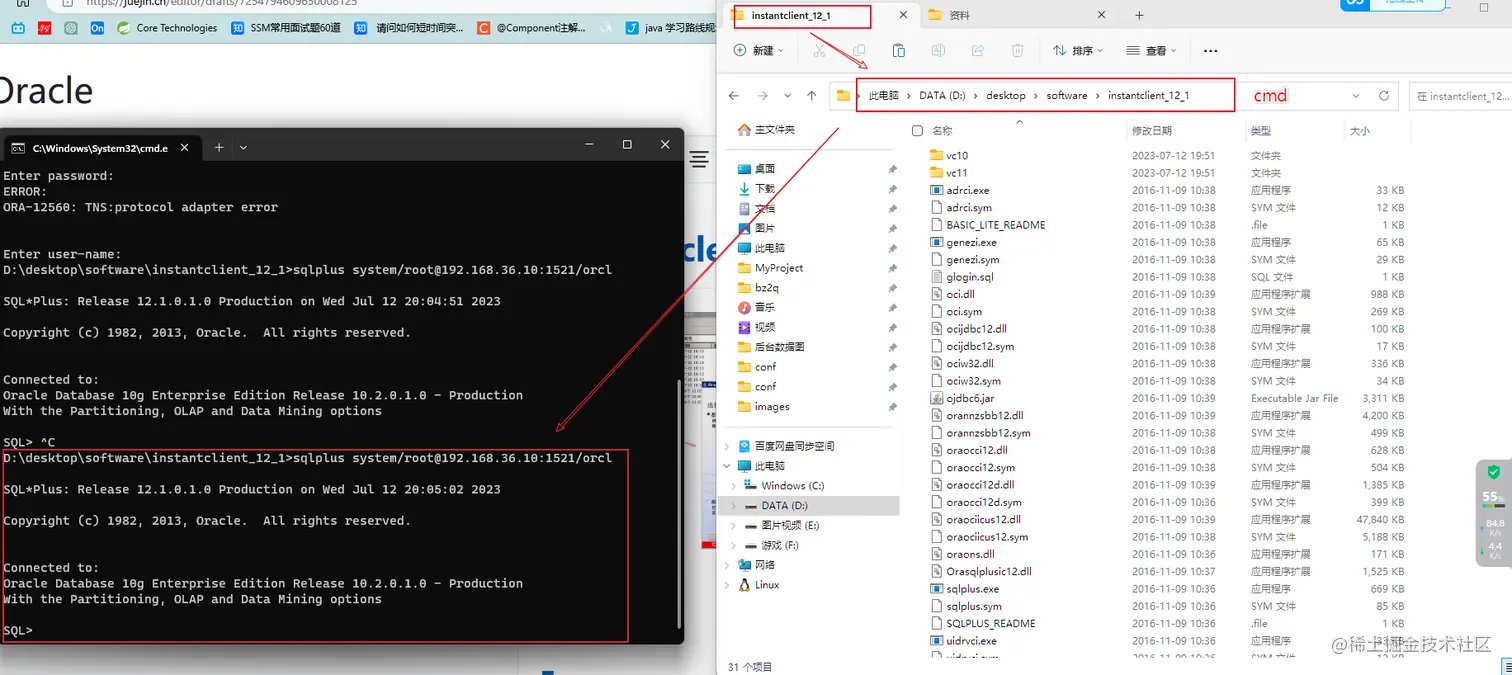Open 主文件夹 Home in sidebar
The image size is (1512, 675).
(767, 130)
